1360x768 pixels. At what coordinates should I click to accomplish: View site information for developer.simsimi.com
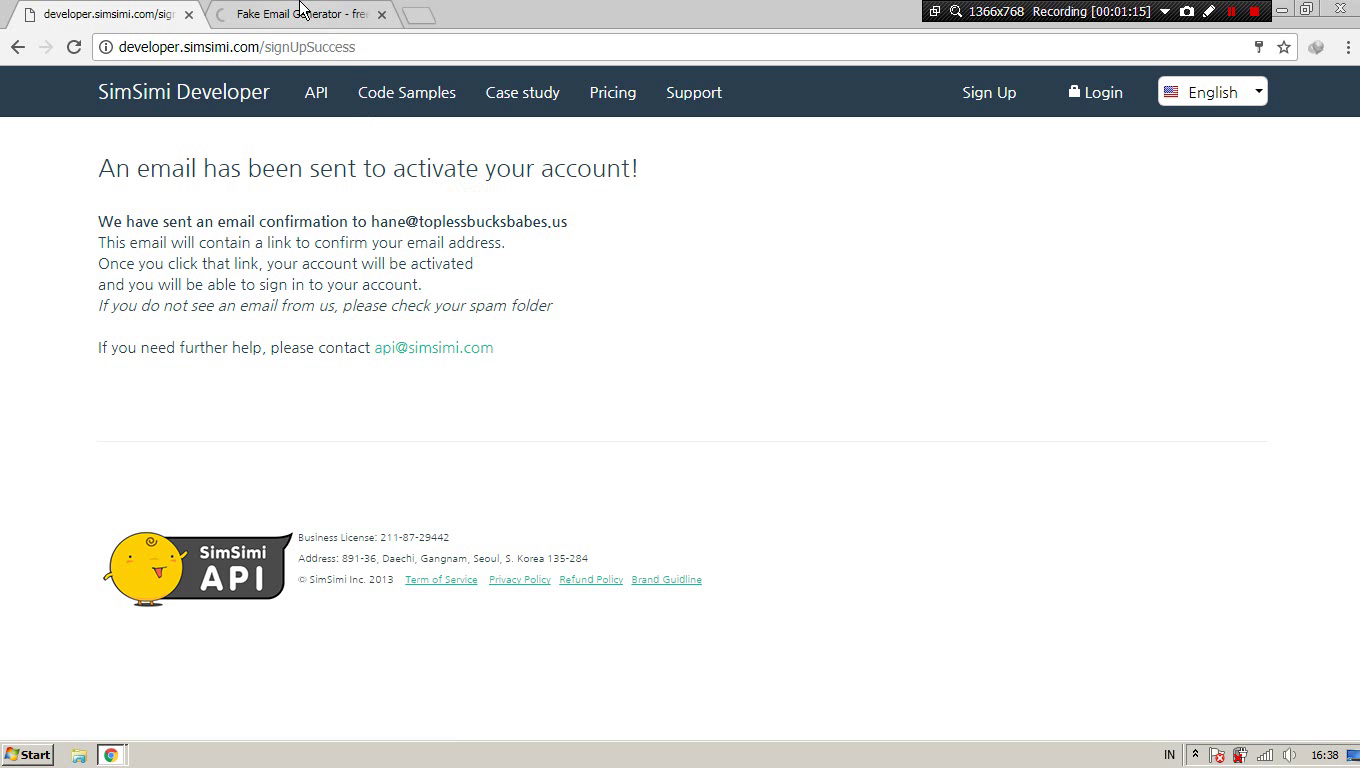105,47
